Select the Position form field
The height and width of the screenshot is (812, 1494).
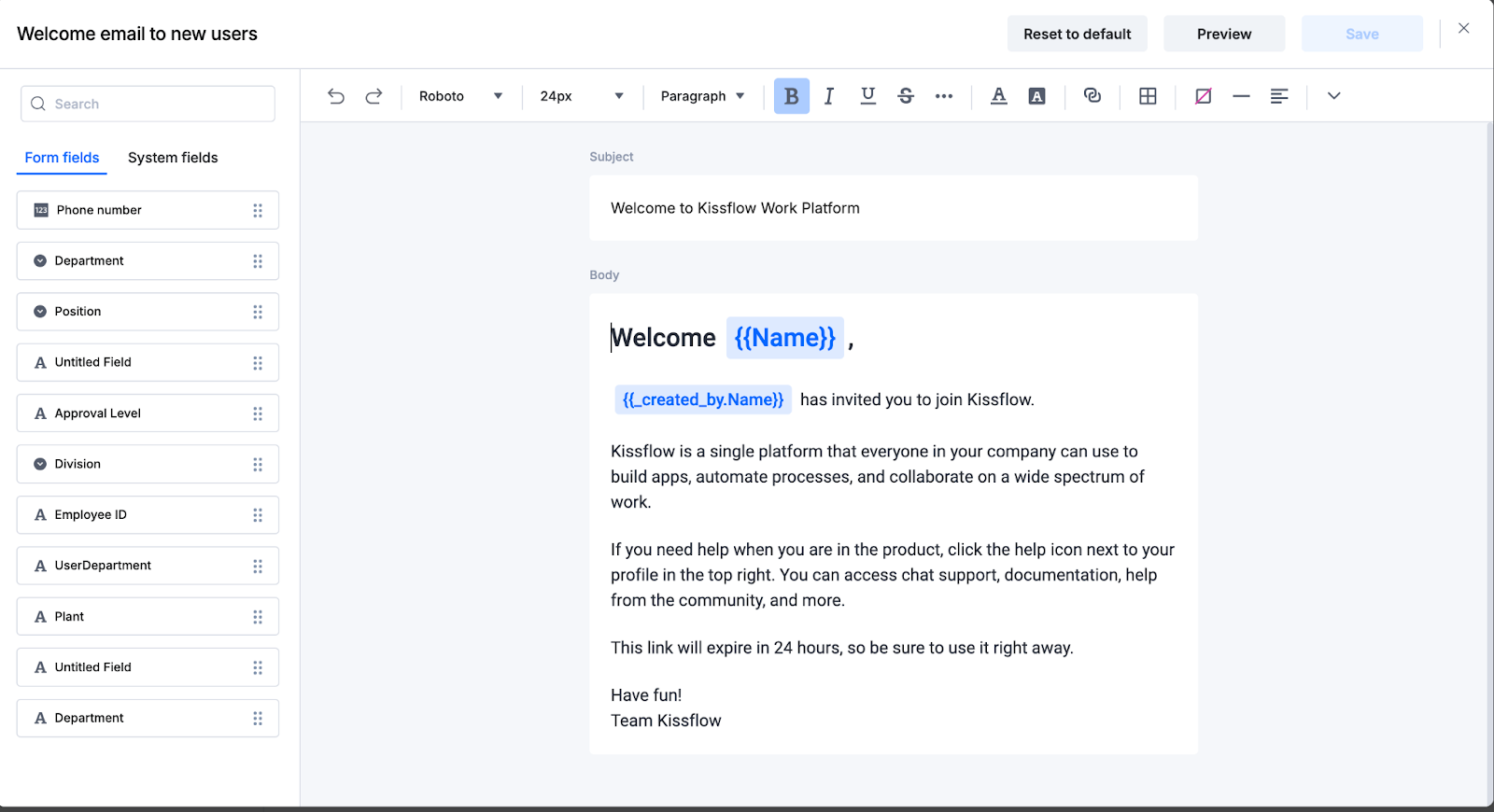(x=148, y=312)
